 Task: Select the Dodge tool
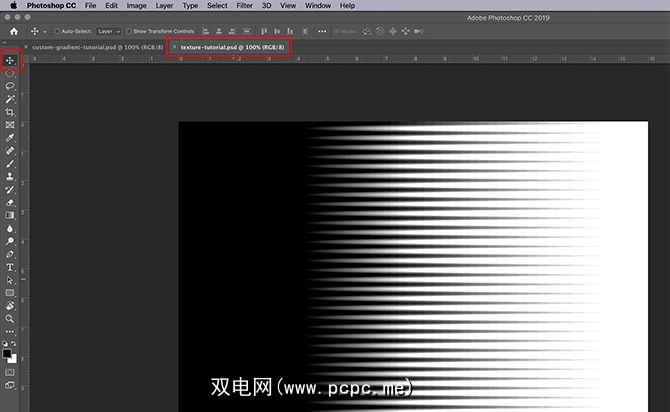(x=10, y=241)
